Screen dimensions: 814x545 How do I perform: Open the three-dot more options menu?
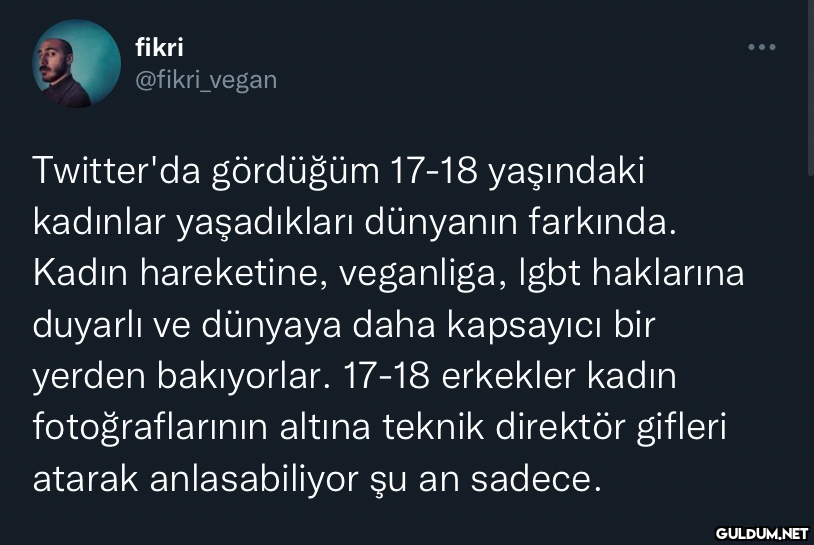tap(762, 47)
